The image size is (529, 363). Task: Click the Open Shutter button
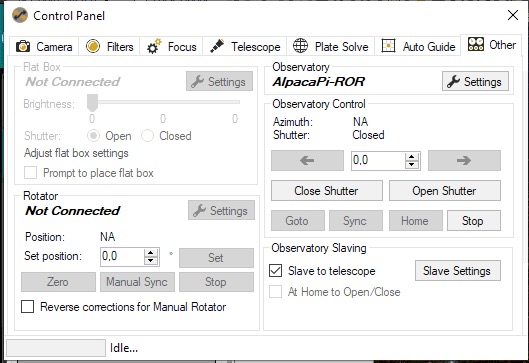click(x=445, y=191)
